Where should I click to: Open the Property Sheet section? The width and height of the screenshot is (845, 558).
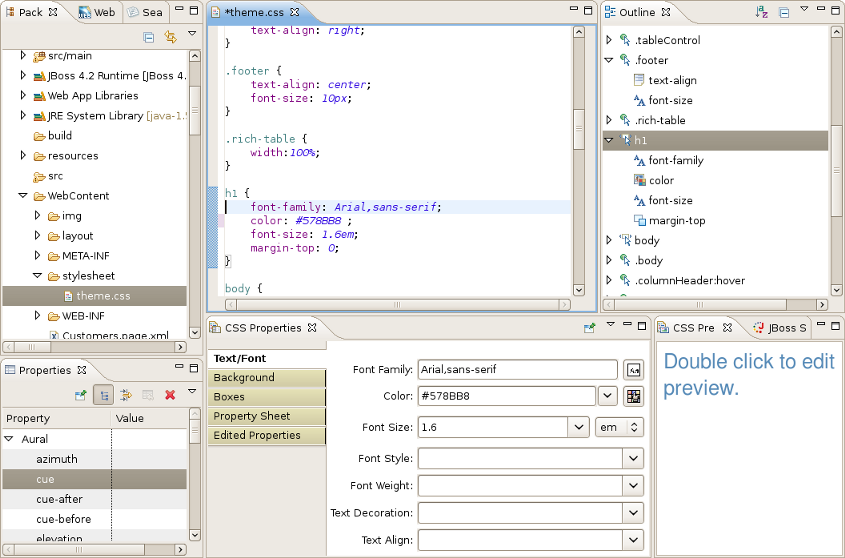[267, 416]
